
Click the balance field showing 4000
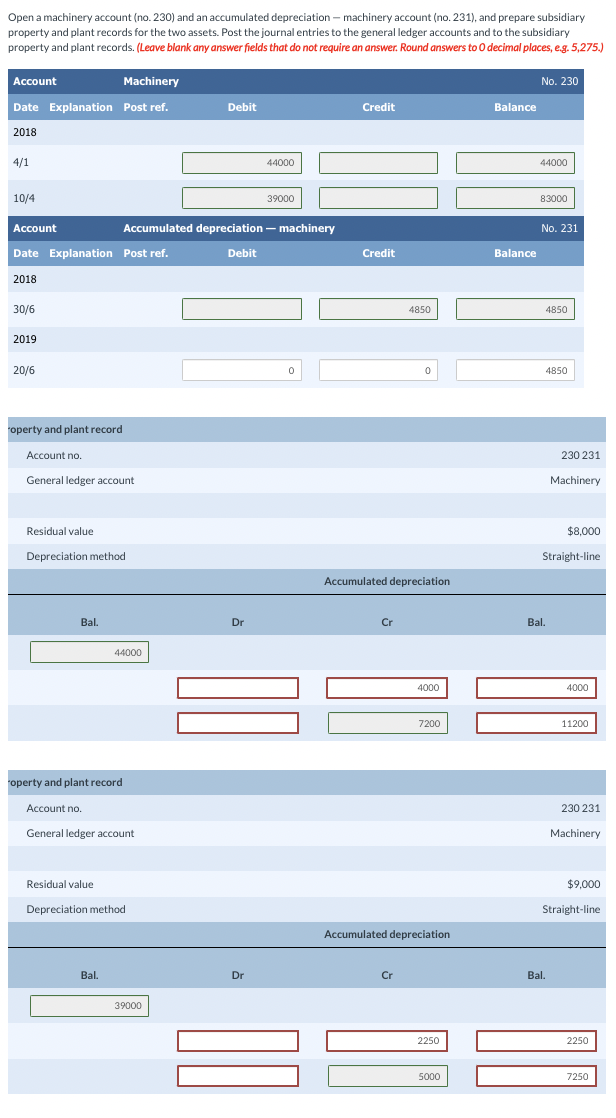[537, 687]
